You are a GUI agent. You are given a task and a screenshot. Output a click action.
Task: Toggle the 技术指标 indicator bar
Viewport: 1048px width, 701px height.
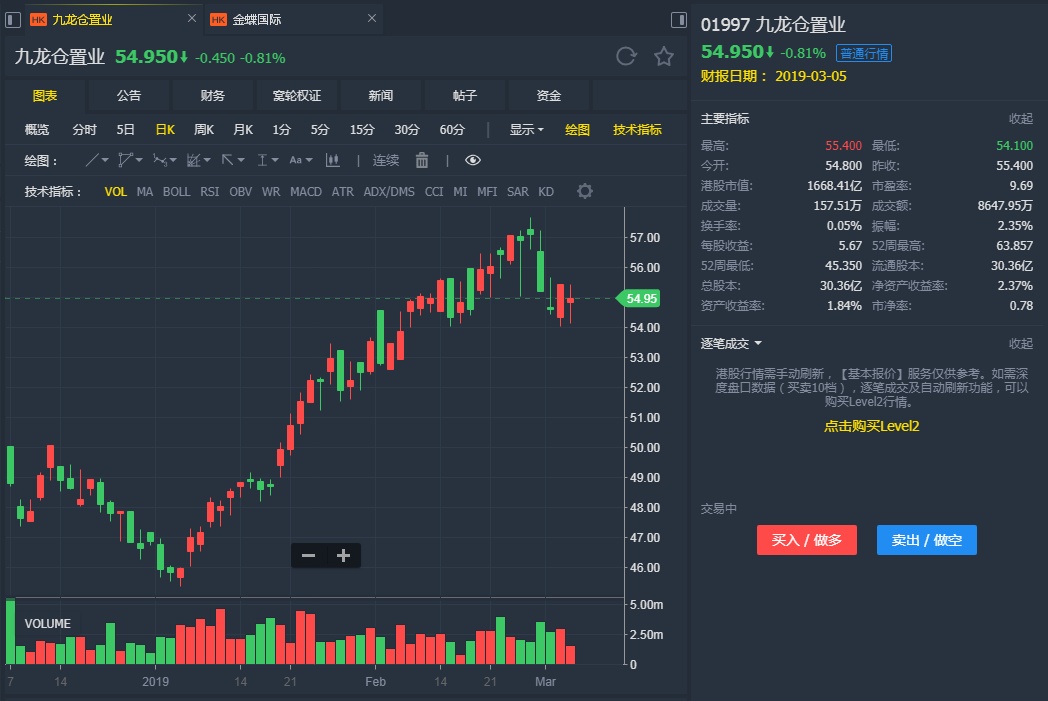[637, 129]
